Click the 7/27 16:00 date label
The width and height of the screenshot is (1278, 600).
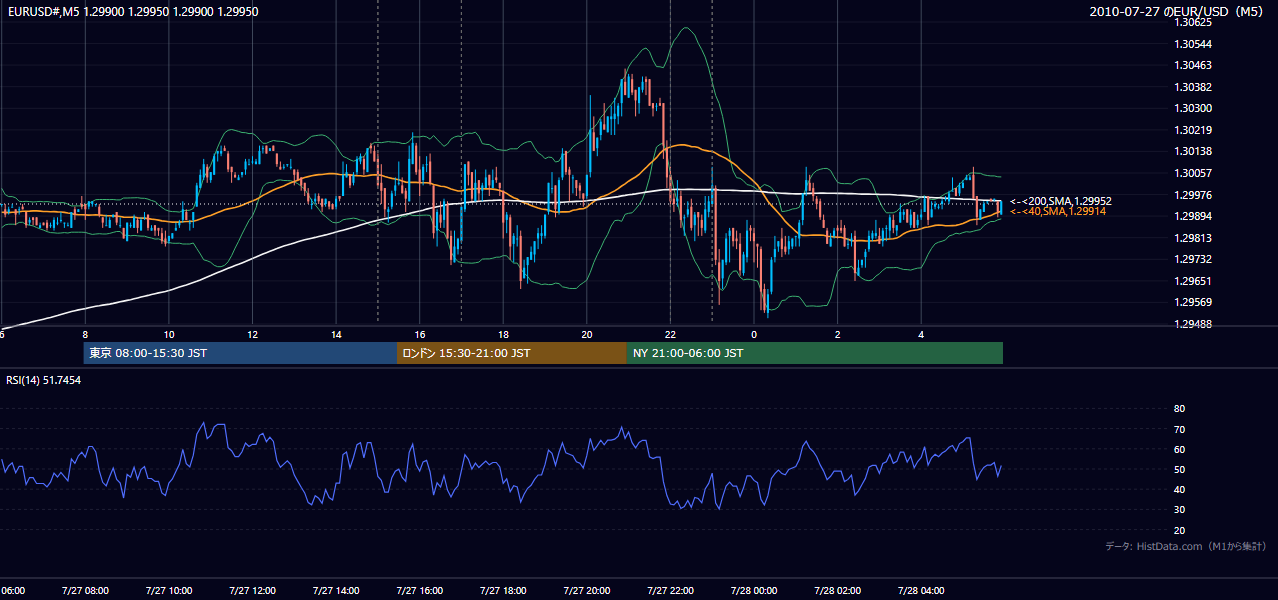coord(419,591)
